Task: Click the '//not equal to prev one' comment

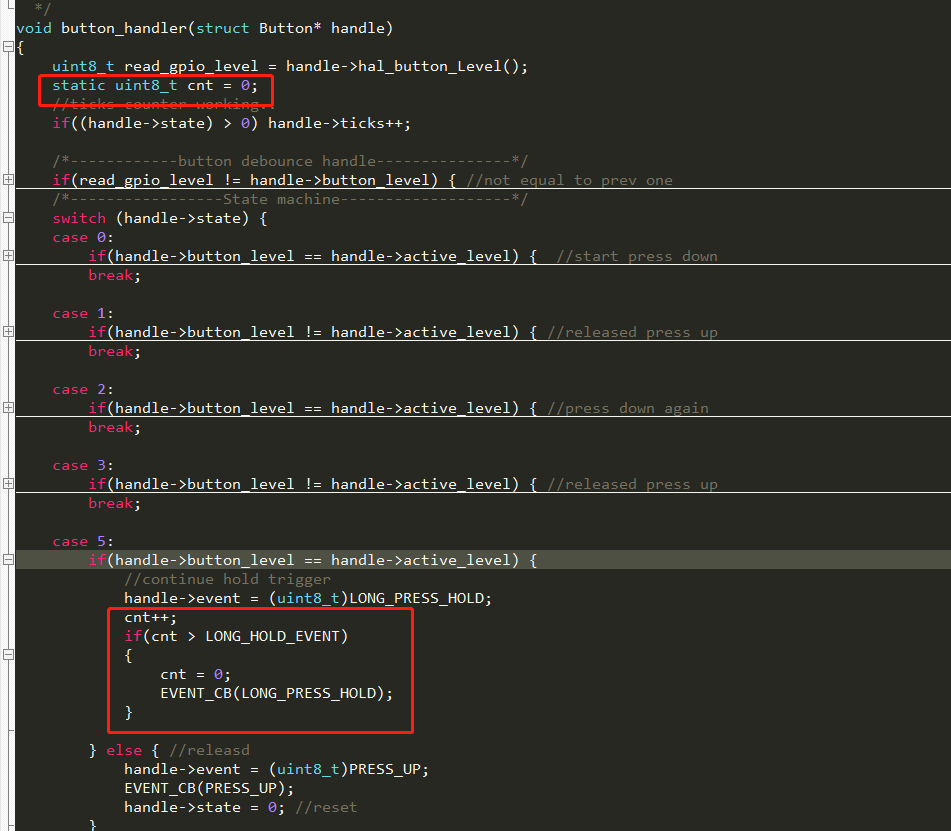Action: point(570,180)
